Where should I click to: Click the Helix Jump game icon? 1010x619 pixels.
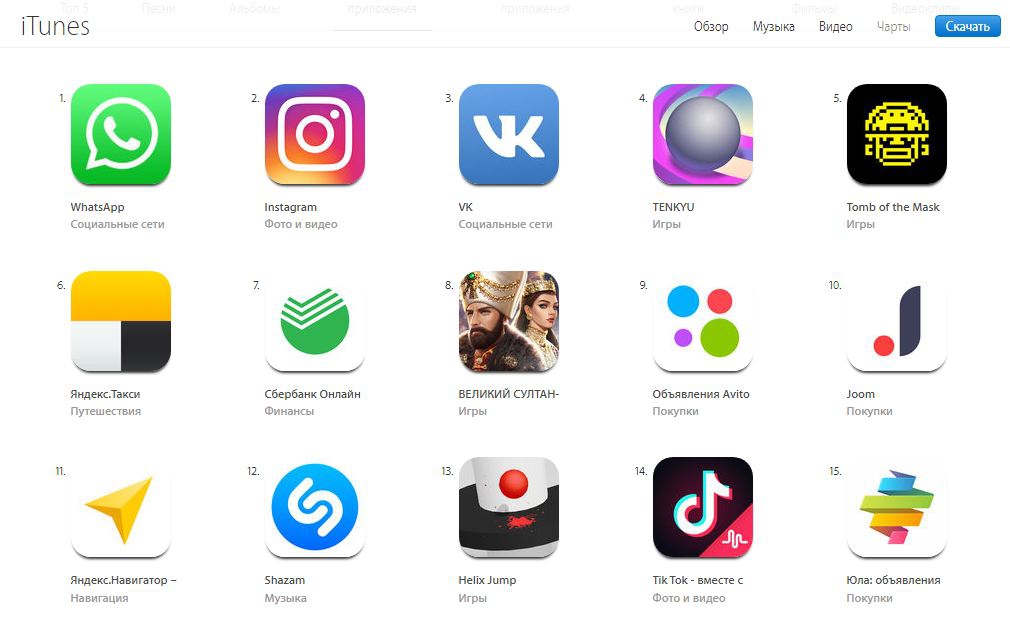click(508, 507)
